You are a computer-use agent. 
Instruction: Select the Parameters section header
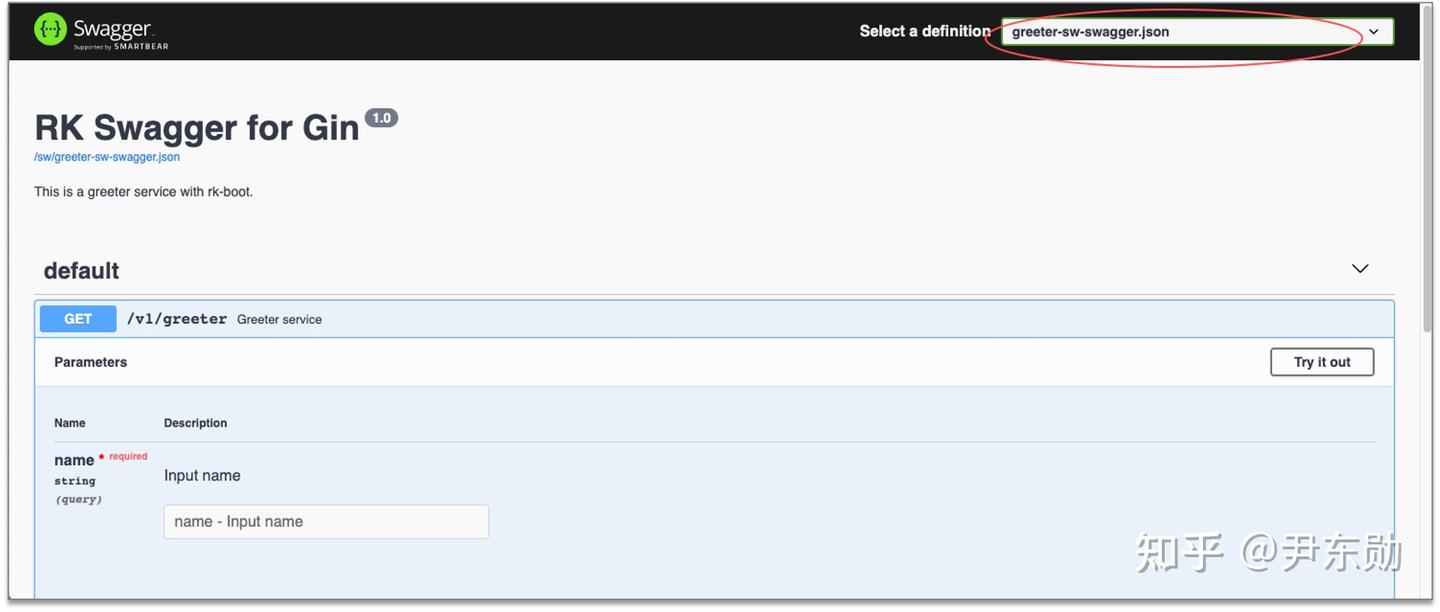[91, 362]
